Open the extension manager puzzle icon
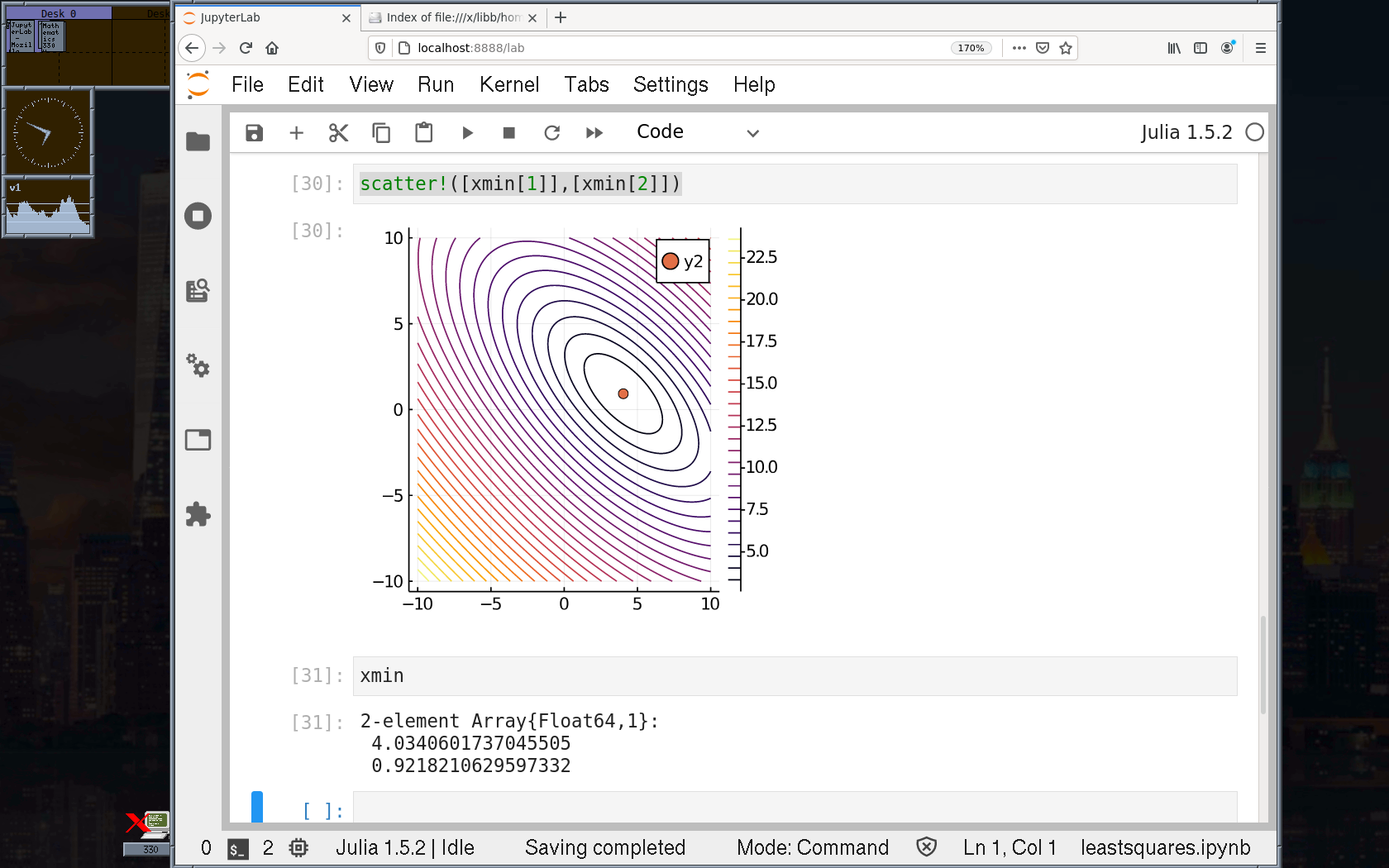 [x=198, y=514]
